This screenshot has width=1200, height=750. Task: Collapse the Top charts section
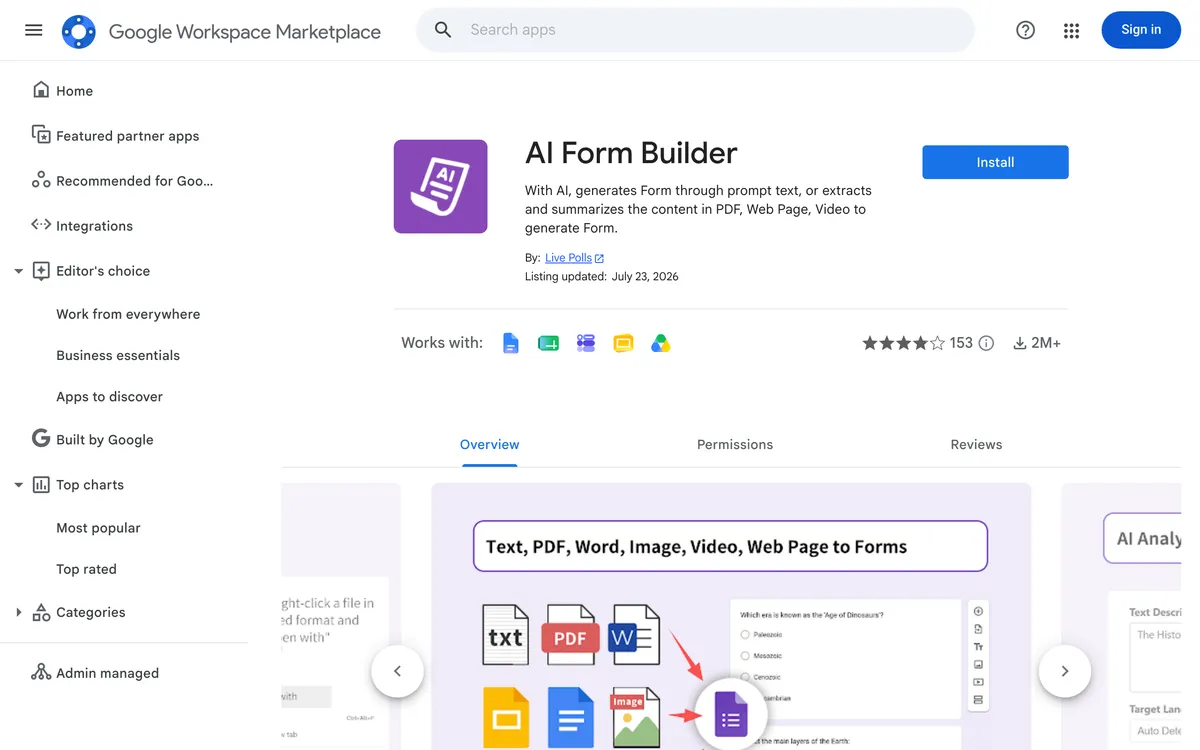[18, 485]
